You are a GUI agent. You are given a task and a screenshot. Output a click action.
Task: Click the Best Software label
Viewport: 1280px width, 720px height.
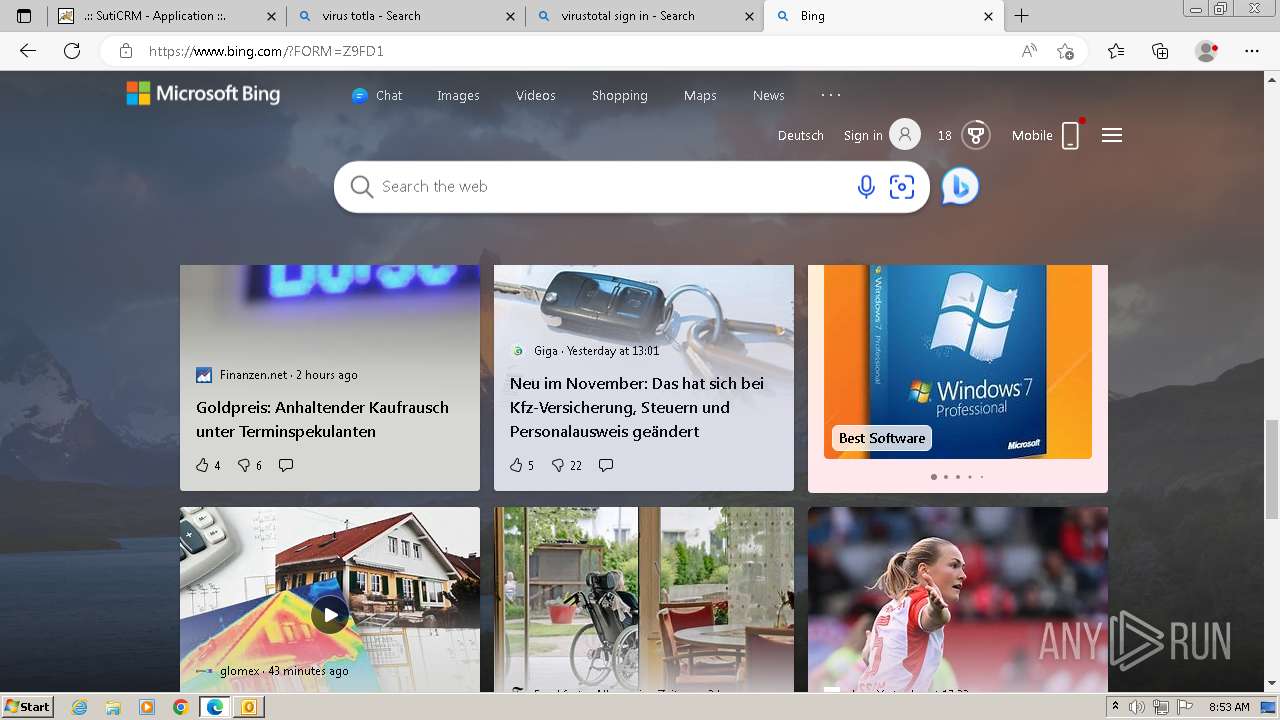click(x=882, y=438)
